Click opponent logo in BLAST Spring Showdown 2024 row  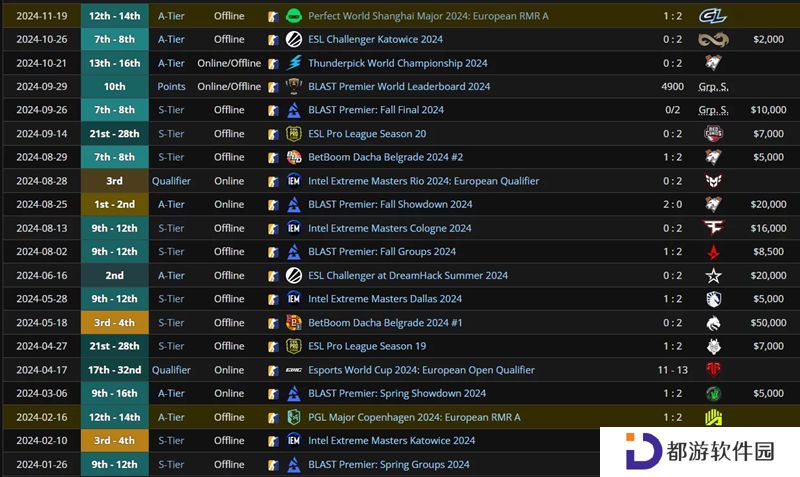tap(713, 393)
